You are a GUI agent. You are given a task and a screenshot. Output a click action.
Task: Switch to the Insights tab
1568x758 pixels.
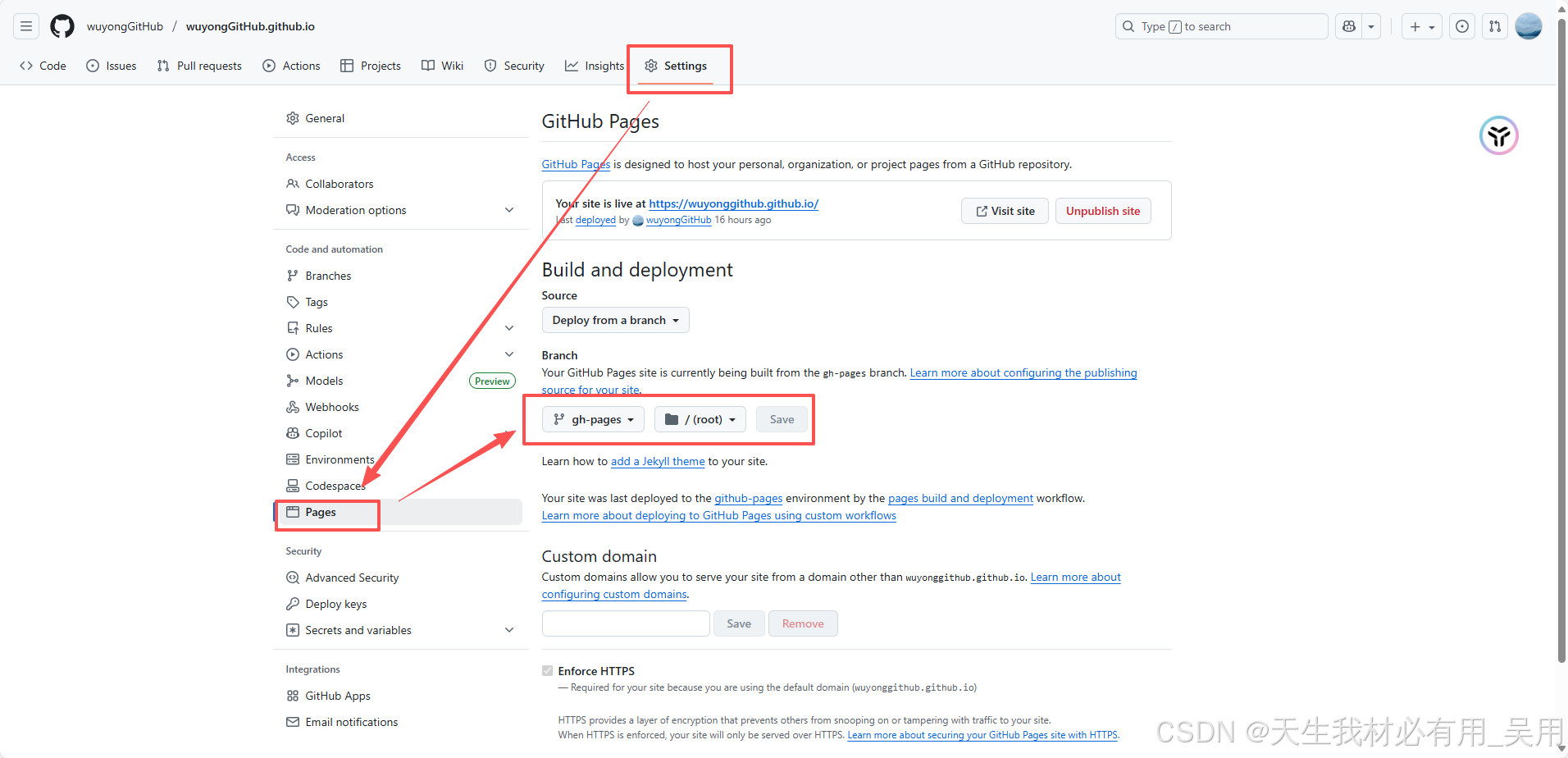tap(595, 66)
